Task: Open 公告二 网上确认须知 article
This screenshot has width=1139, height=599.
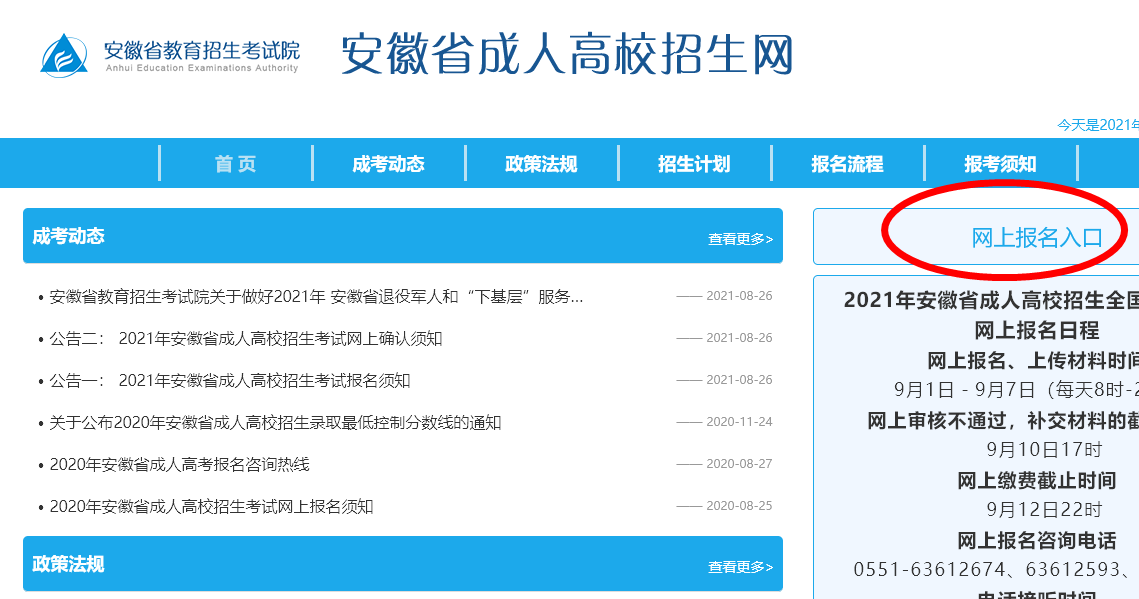Action: click(x=246, y=339)
